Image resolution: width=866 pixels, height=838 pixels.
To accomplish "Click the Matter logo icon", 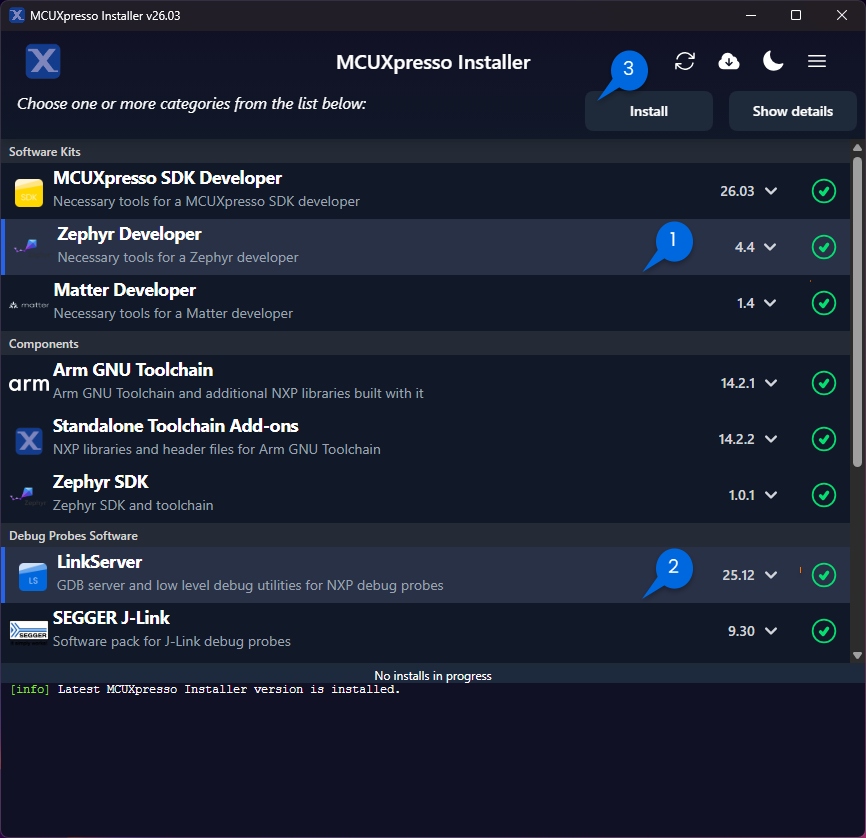I will 29,305.
